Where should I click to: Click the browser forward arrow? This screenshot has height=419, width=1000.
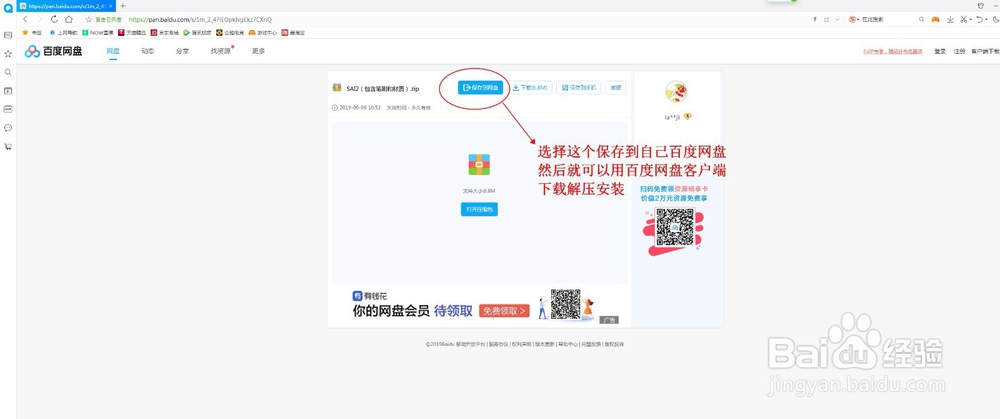(x=40, y=20)
